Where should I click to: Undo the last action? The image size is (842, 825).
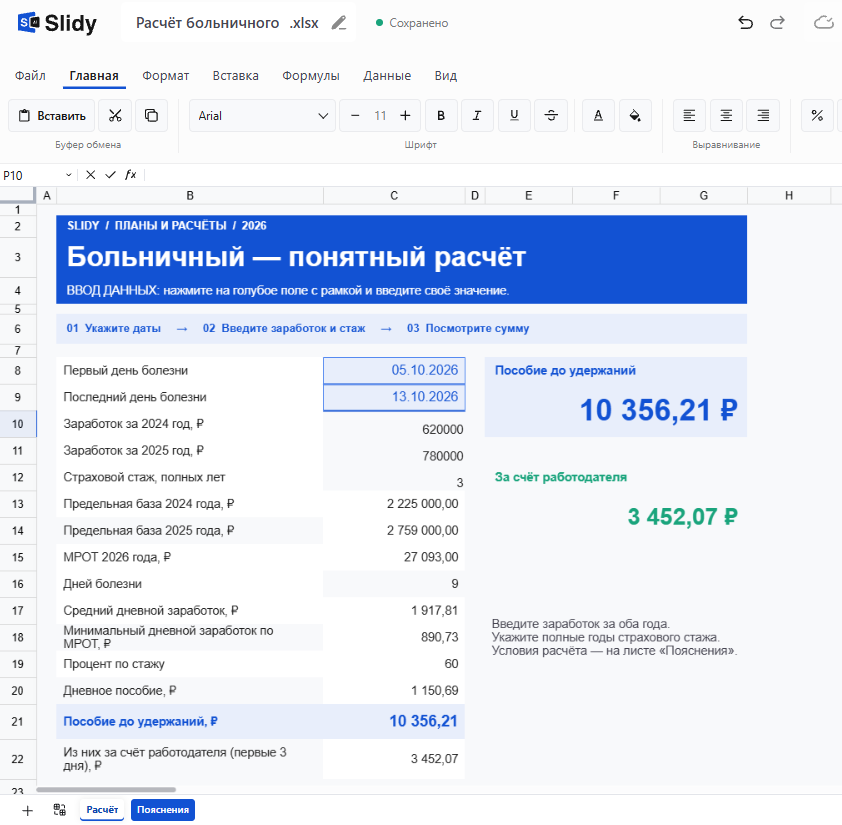pos(745,23)
